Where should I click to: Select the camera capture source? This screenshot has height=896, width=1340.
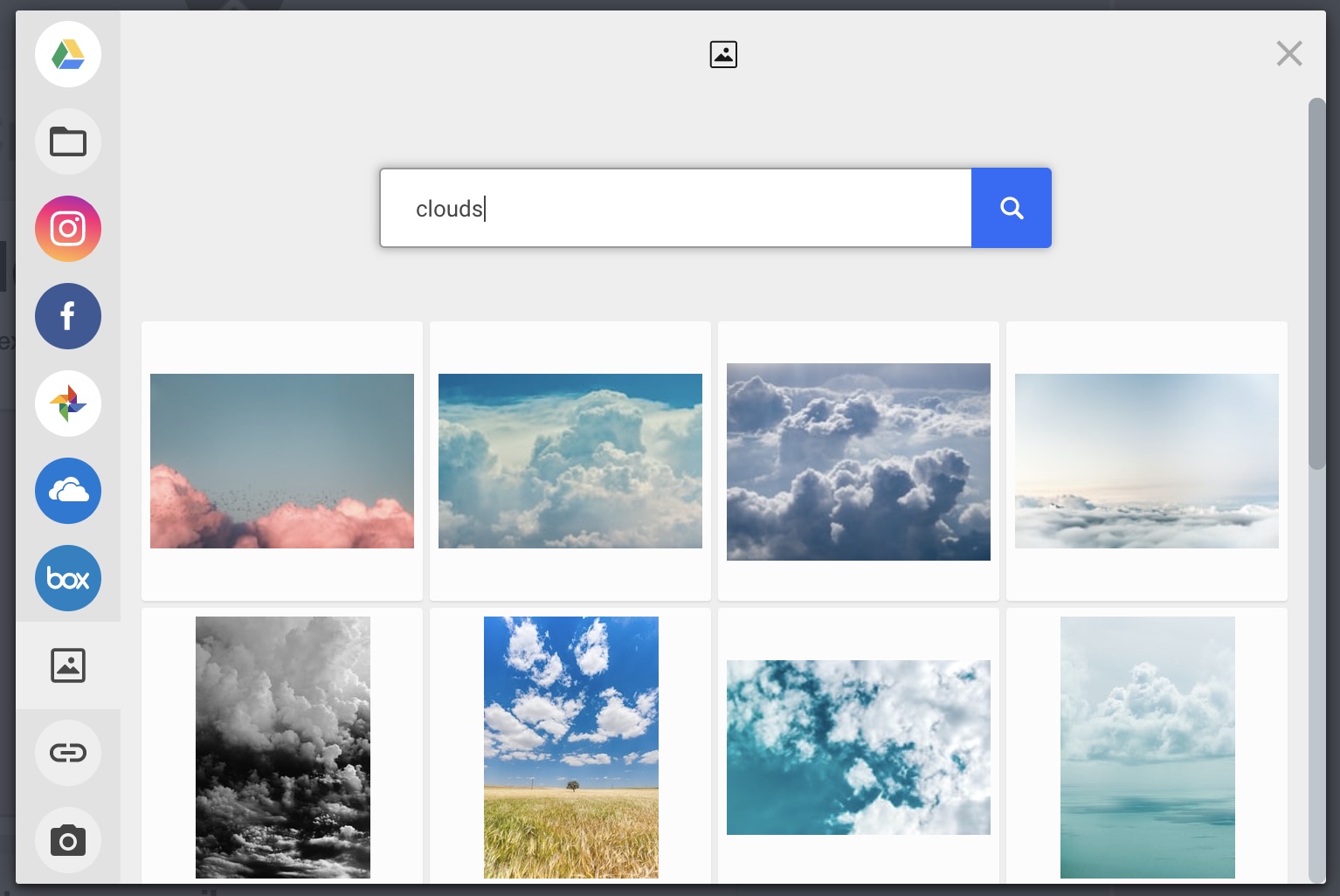tap(68, 840)
